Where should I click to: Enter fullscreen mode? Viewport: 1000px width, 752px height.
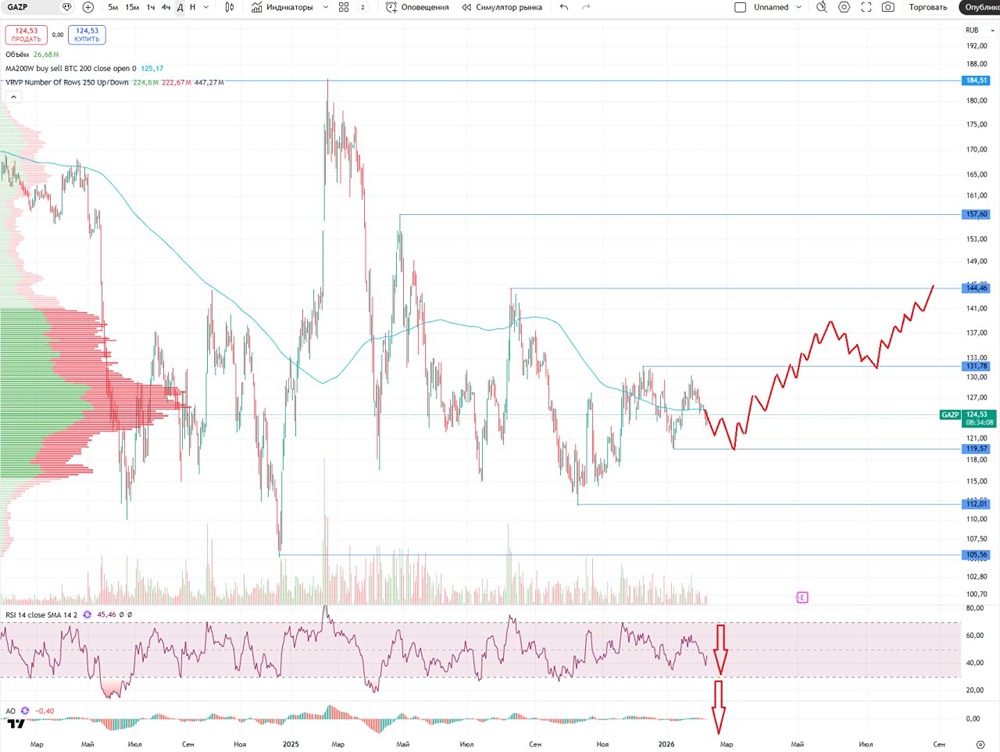click(x=866, y=8)
